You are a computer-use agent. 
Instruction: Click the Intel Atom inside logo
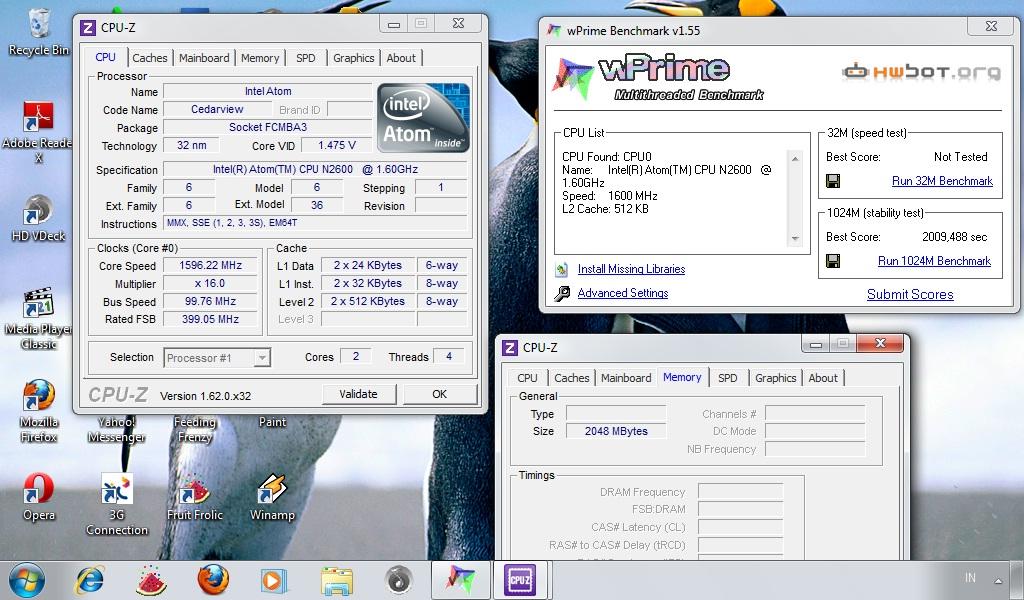click(423, 118)
